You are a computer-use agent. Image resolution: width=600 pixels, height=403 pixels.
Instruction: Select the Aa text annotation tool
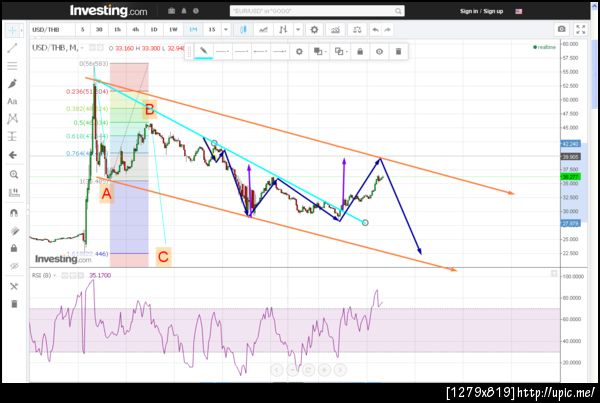tap(12, 101)
